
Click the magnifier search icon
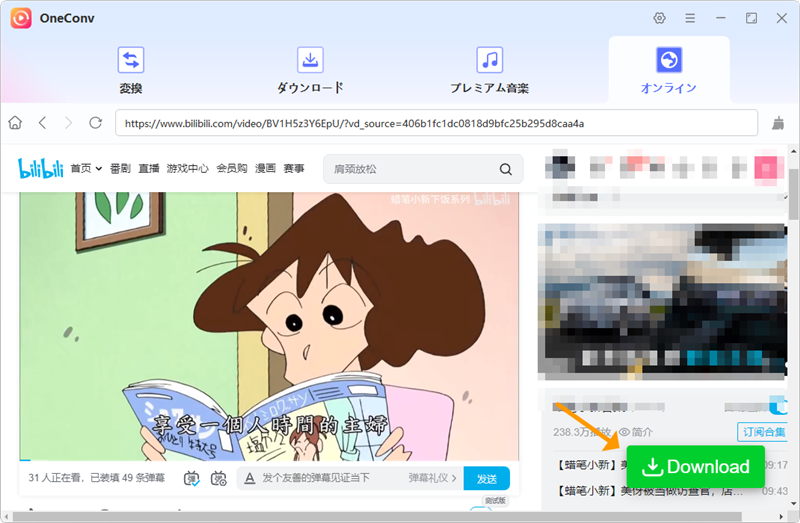[506, 169]
